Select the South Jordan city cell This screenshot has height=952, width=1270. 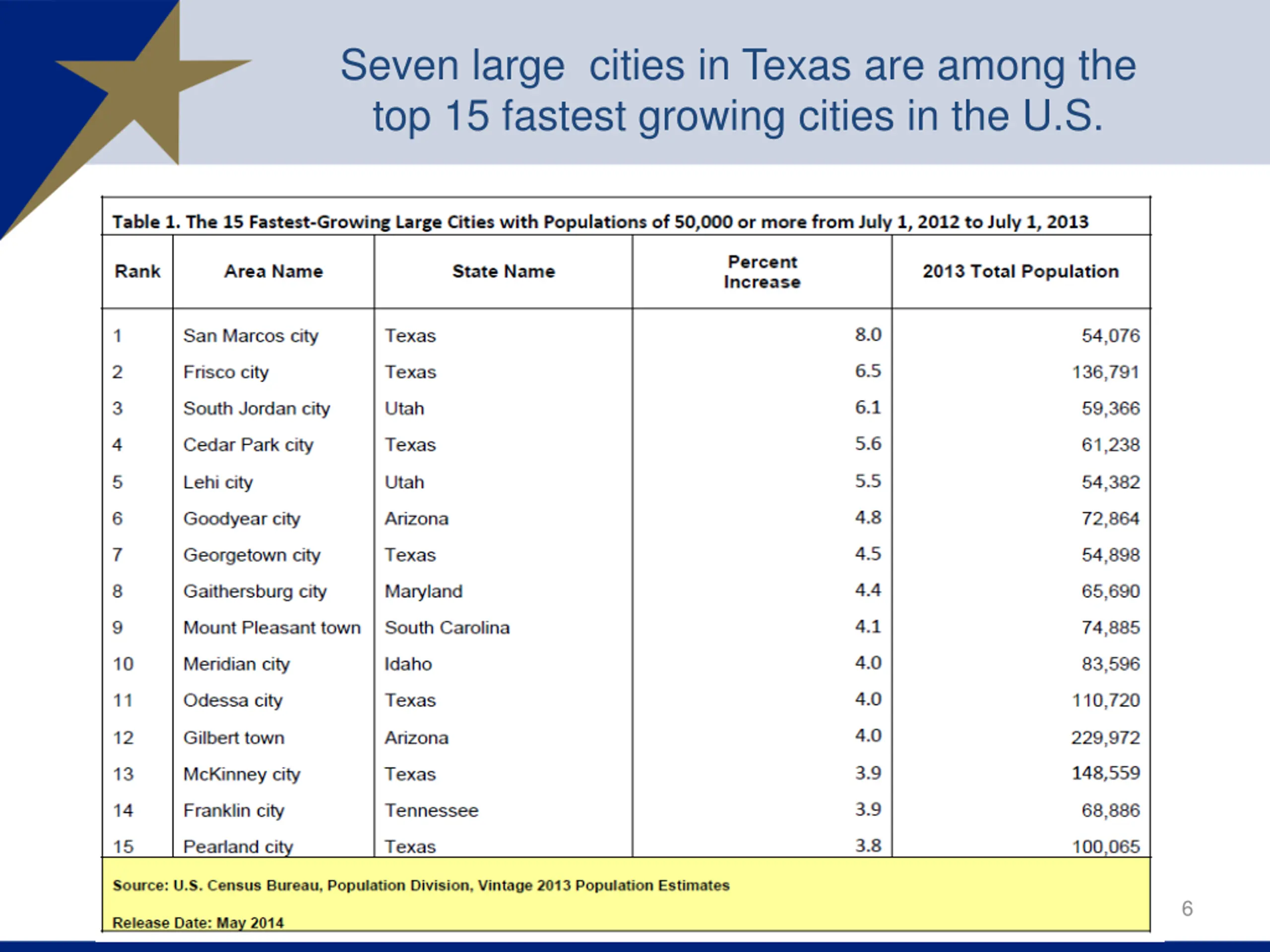tap(256, 409)
